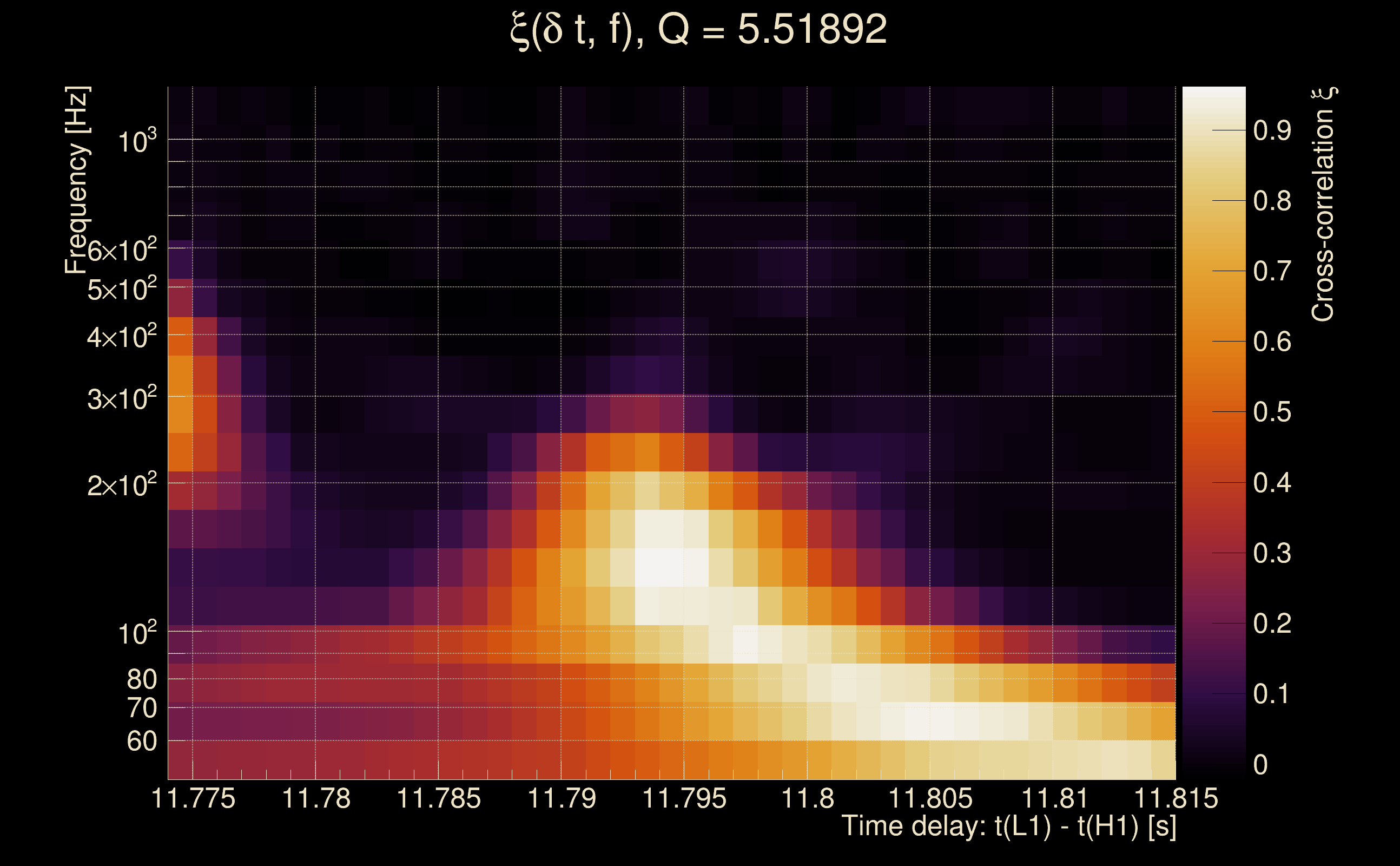Click the 'Frequency [Hz]' y-axis label

point(77,180)
